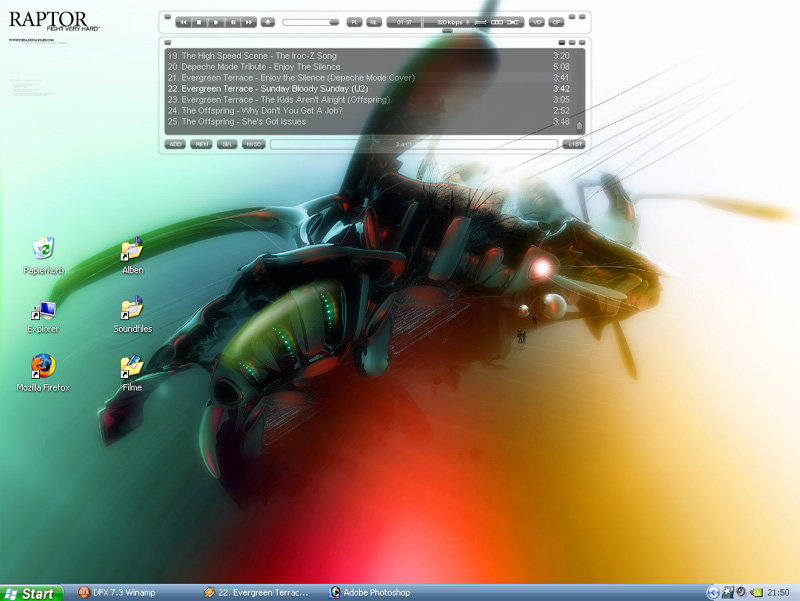Click the 320 kbps bitrate readout
The image size is (800, 601).
pos(449,22)
